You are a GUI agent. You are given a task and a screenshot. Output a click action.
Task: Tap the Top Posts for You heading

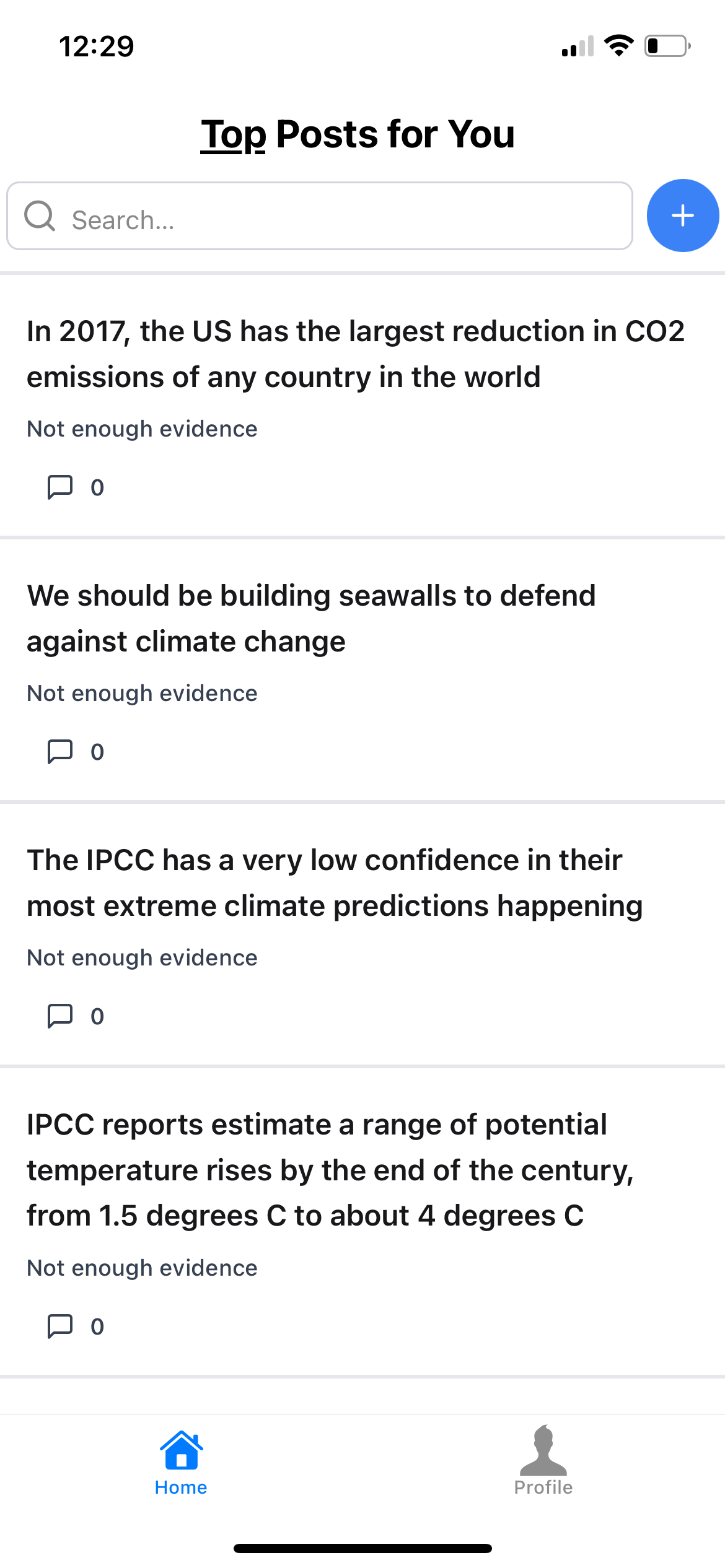coord(358,134)
